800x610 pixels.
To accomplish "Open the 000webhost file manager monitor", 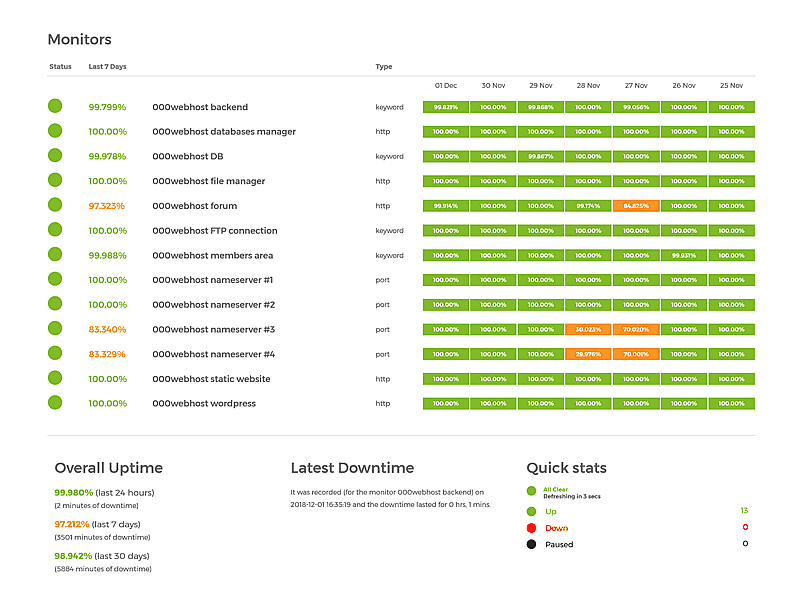I will [x=209, y=181].
